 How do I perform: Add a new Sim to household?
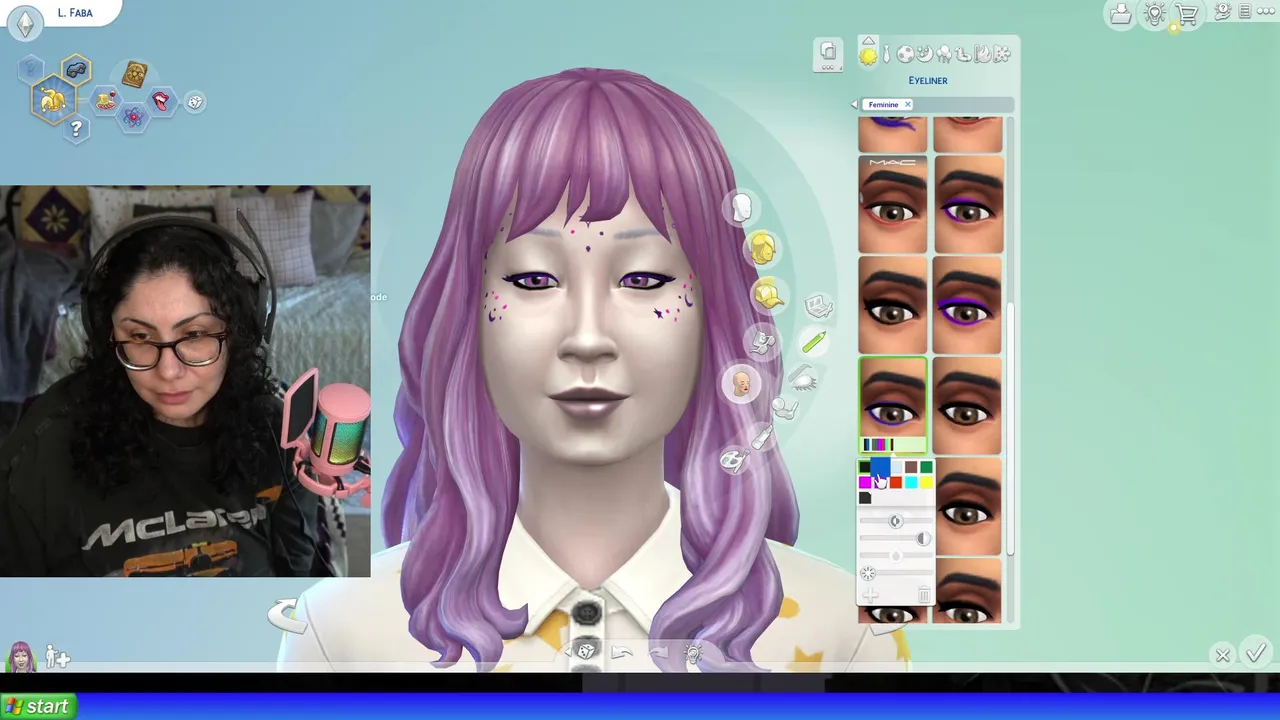(x=57, y=658)
